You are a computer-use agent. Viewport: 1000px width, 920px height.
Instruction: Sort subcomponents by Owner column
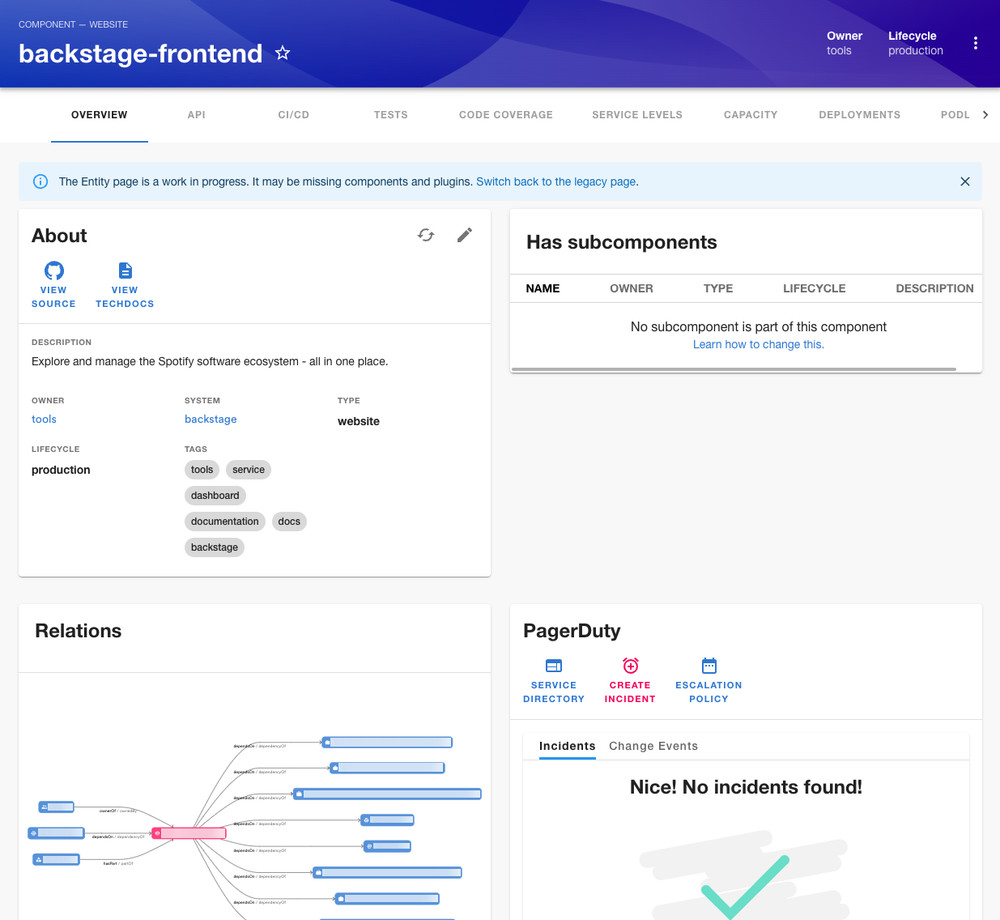click(631, 288)
